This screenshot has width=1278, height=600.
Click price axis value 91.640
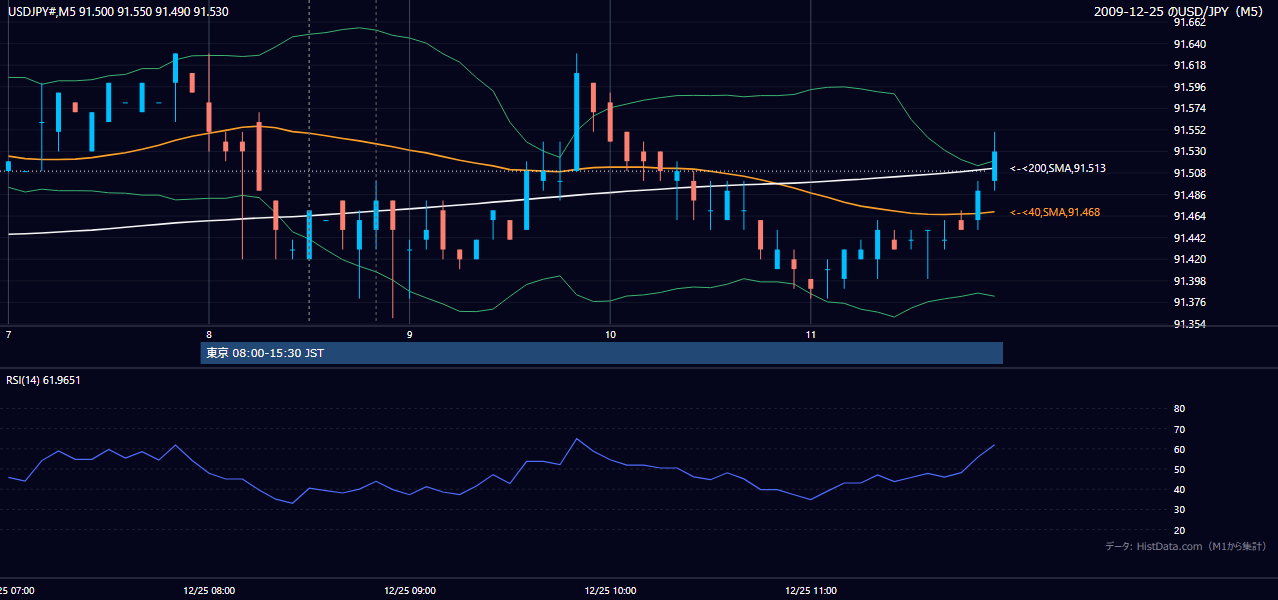(1189, 44)
